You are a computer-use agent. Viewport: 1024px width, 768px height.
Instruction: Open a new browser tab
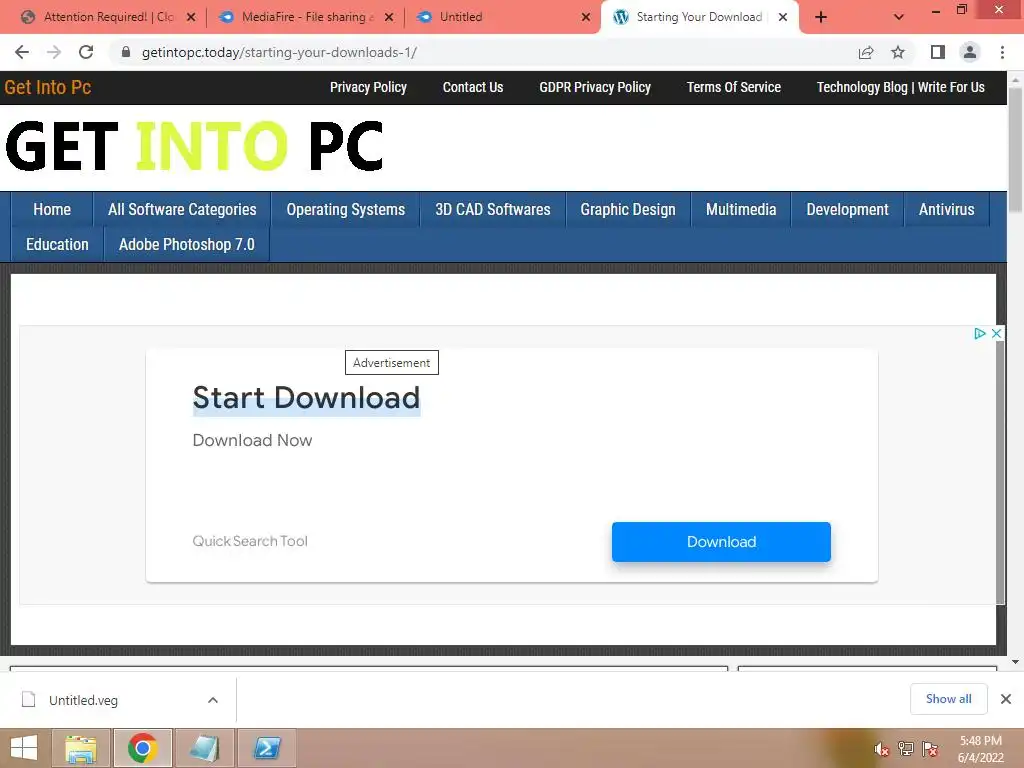pyautogui.click(x=821, y=17)
